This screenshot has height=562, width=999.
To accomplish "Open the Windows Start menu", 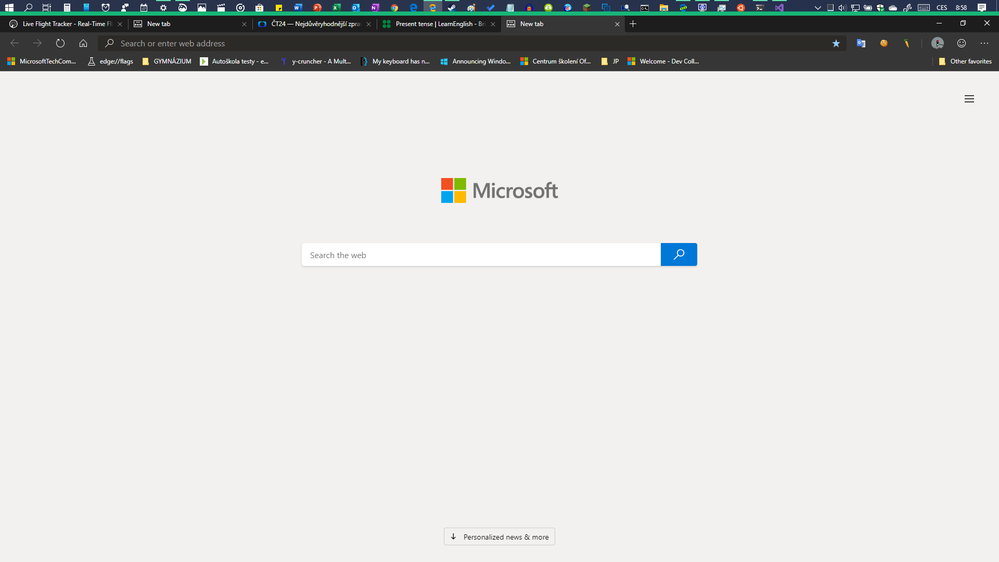I will click(x=9, y=8).
